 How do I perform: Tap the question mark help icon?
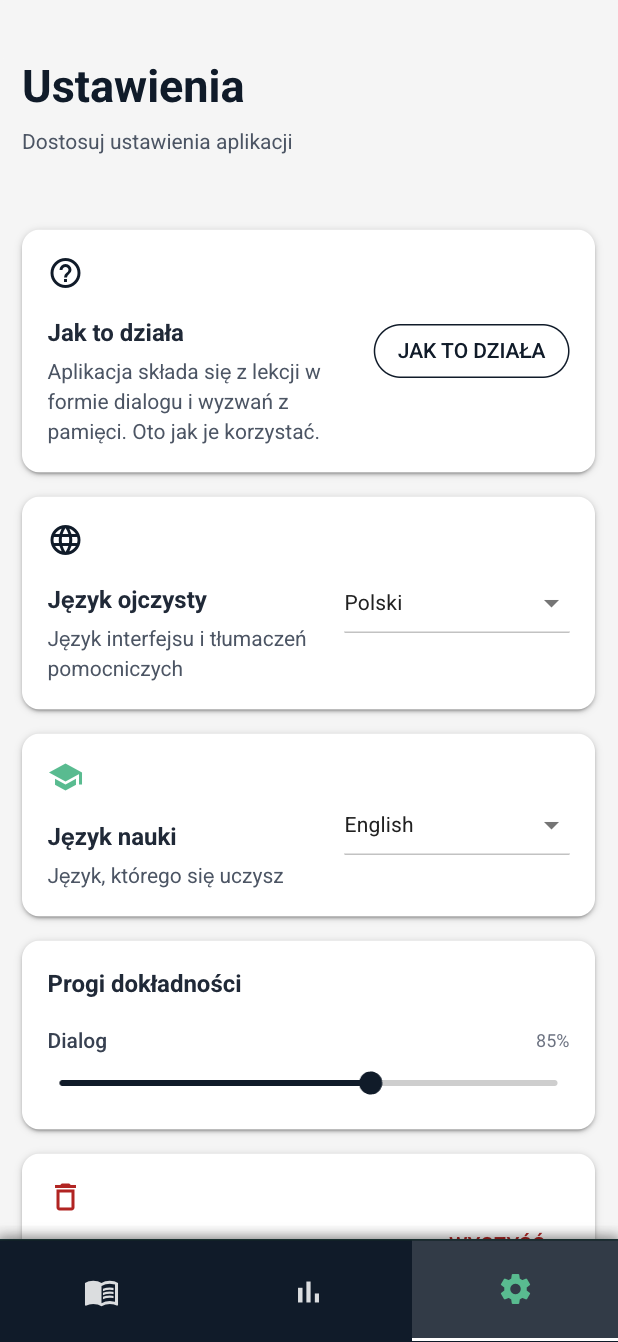coord(65,272)
